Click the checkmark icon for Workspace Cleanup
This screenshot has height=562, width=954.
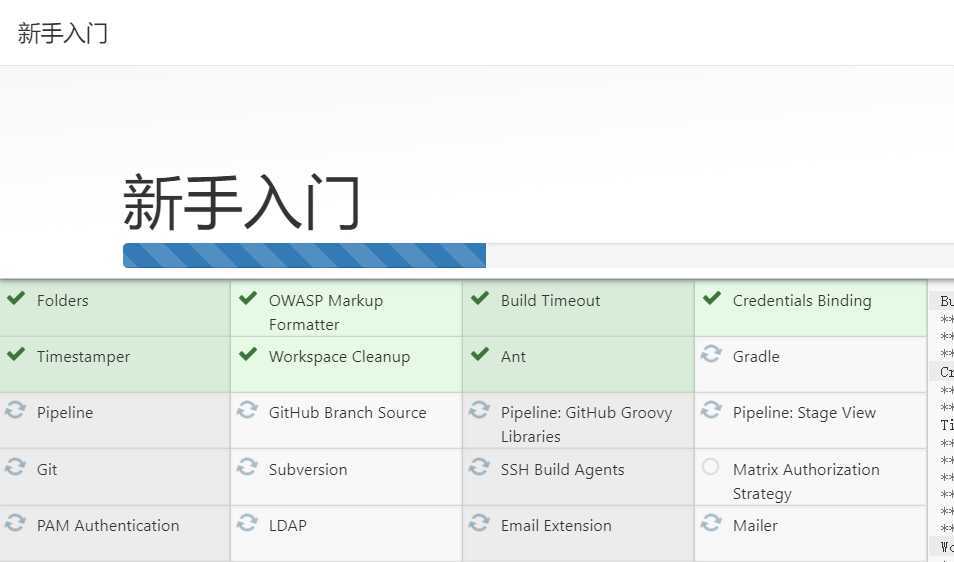tap(248, 354)
